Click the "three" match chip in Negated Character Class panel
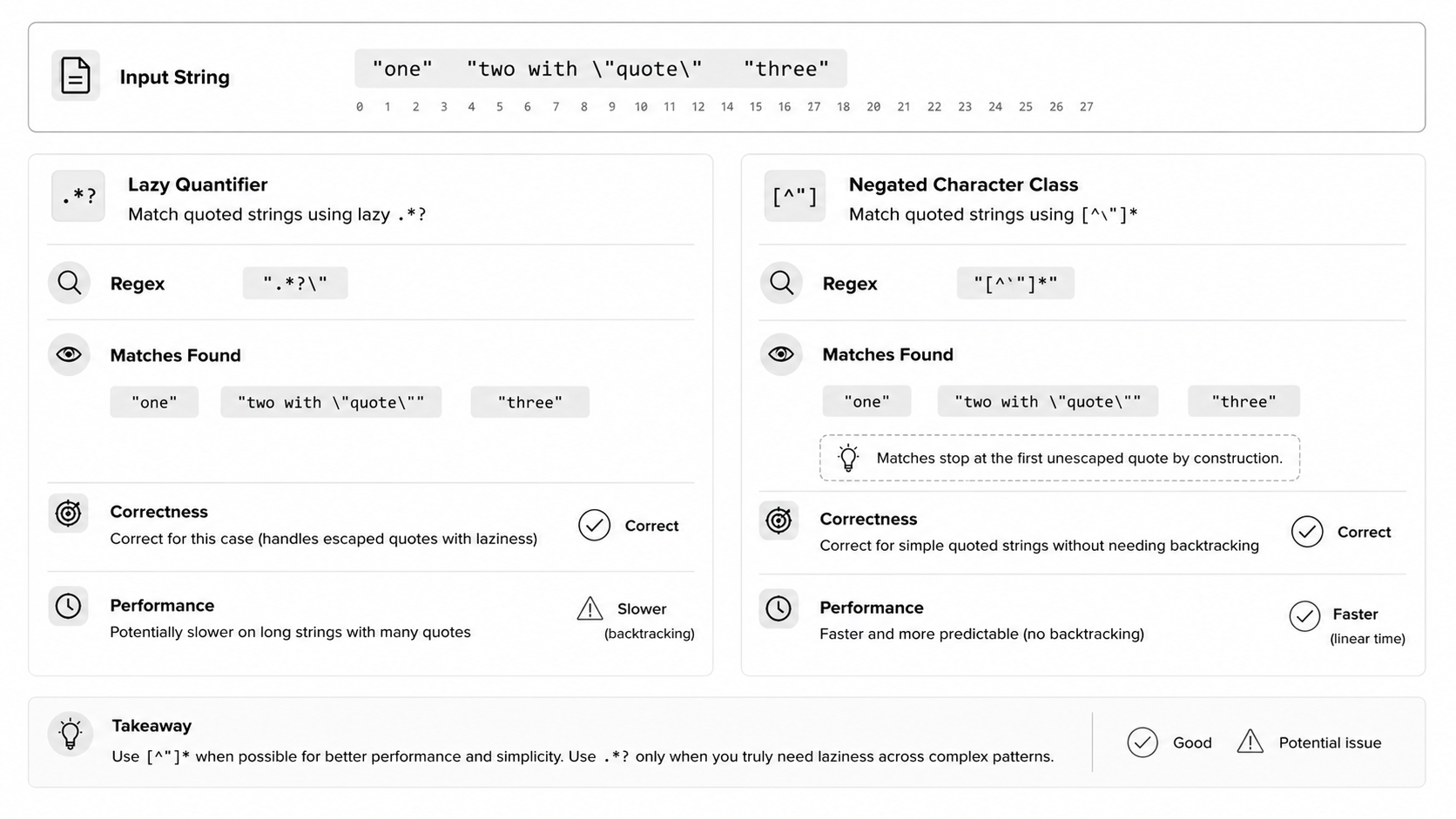The image size is (1456, 819). (1244, 401)
